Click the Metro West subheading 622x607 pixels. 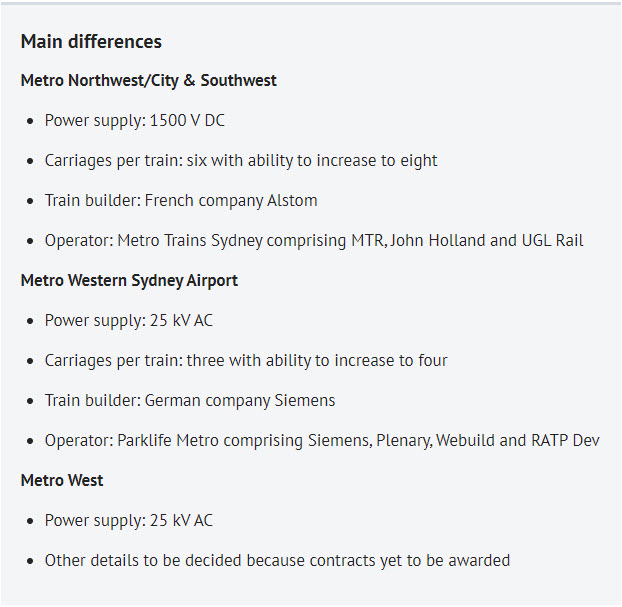62,480
